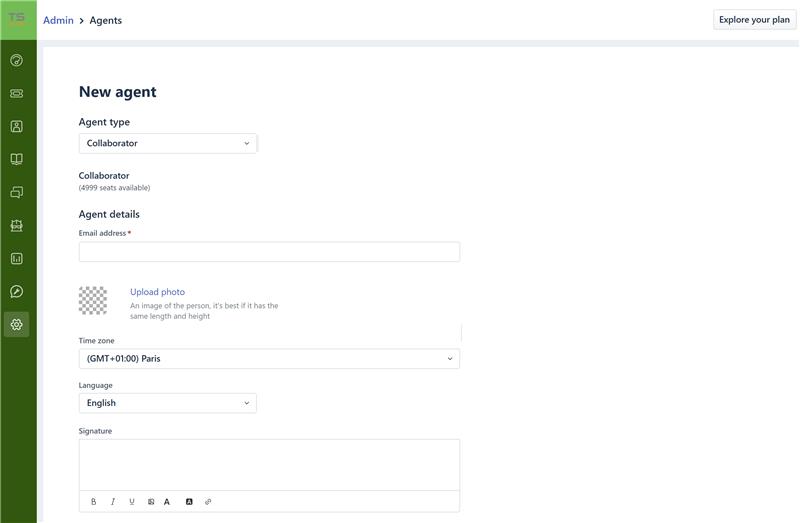Toggle underline formatting in signature editor
The width and height of the screenshot is (800, 523).
coord(132,502)
